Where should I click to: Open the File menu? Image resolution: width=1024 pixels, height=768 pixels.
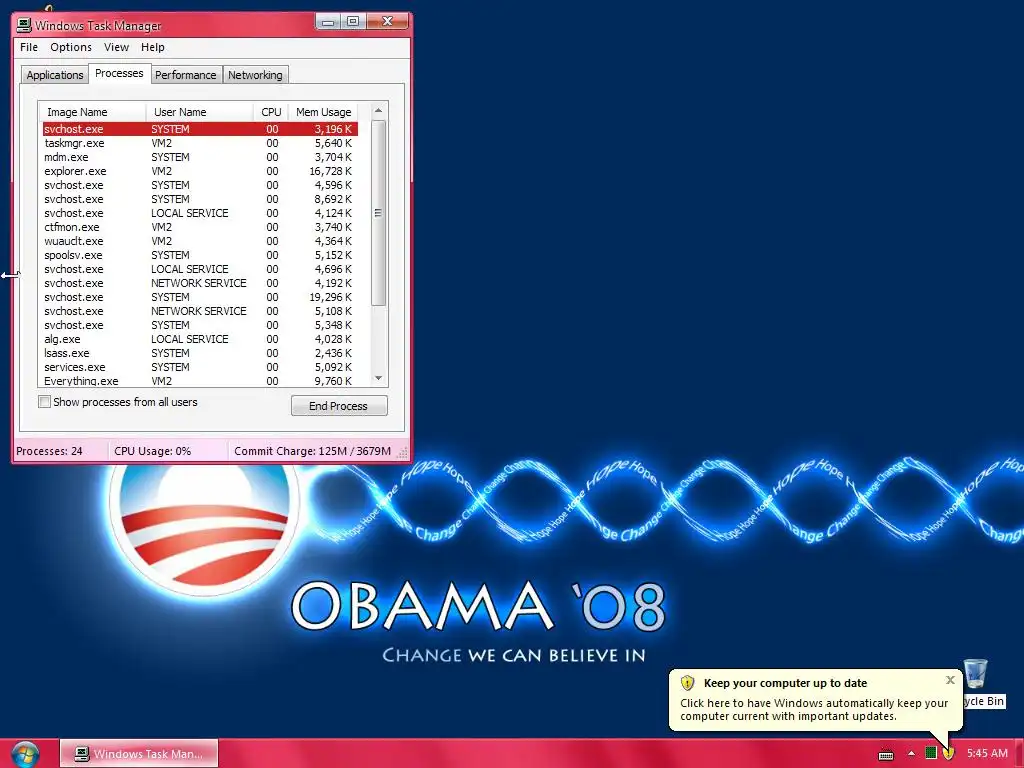[29, 47]
